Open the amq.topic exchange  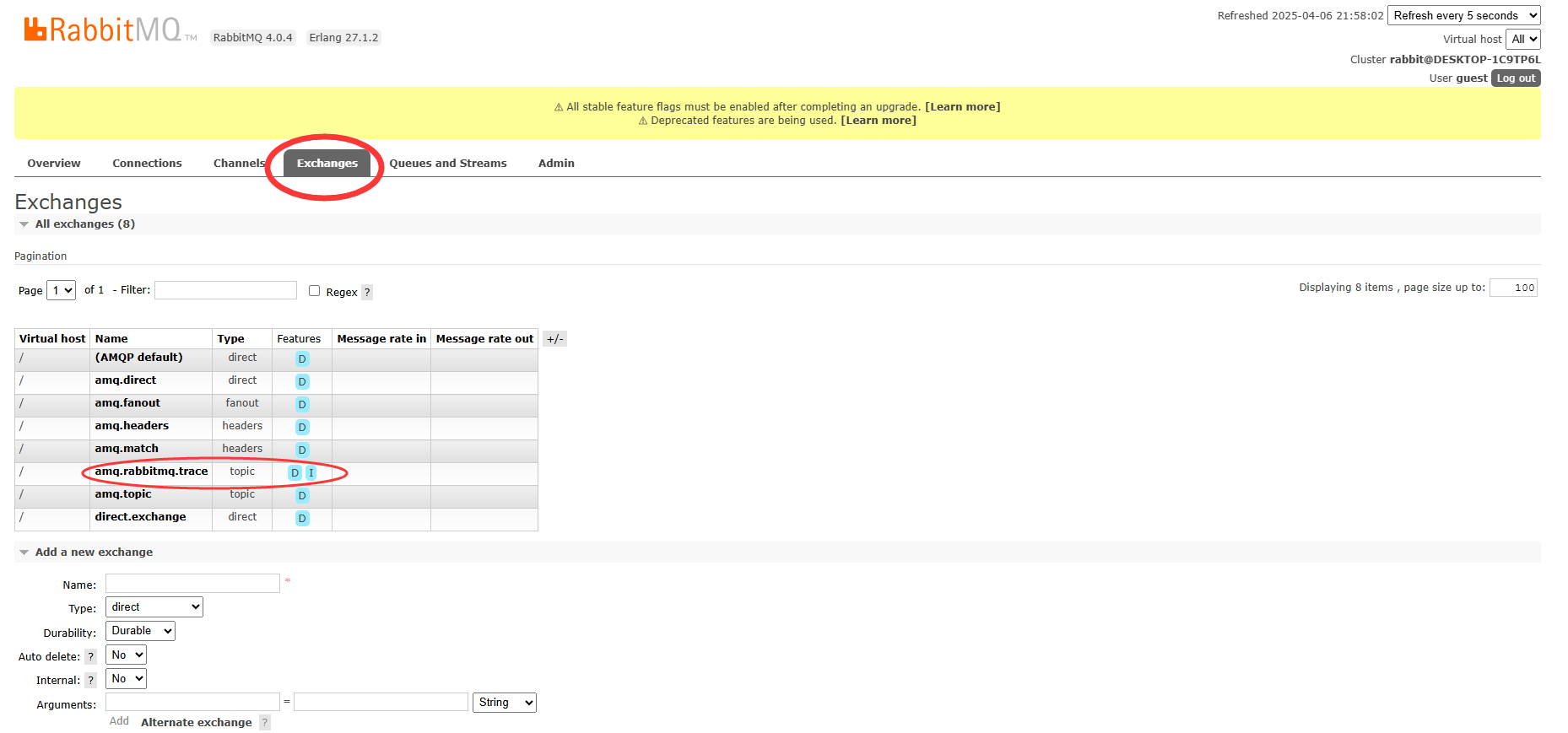coord(123,493)
